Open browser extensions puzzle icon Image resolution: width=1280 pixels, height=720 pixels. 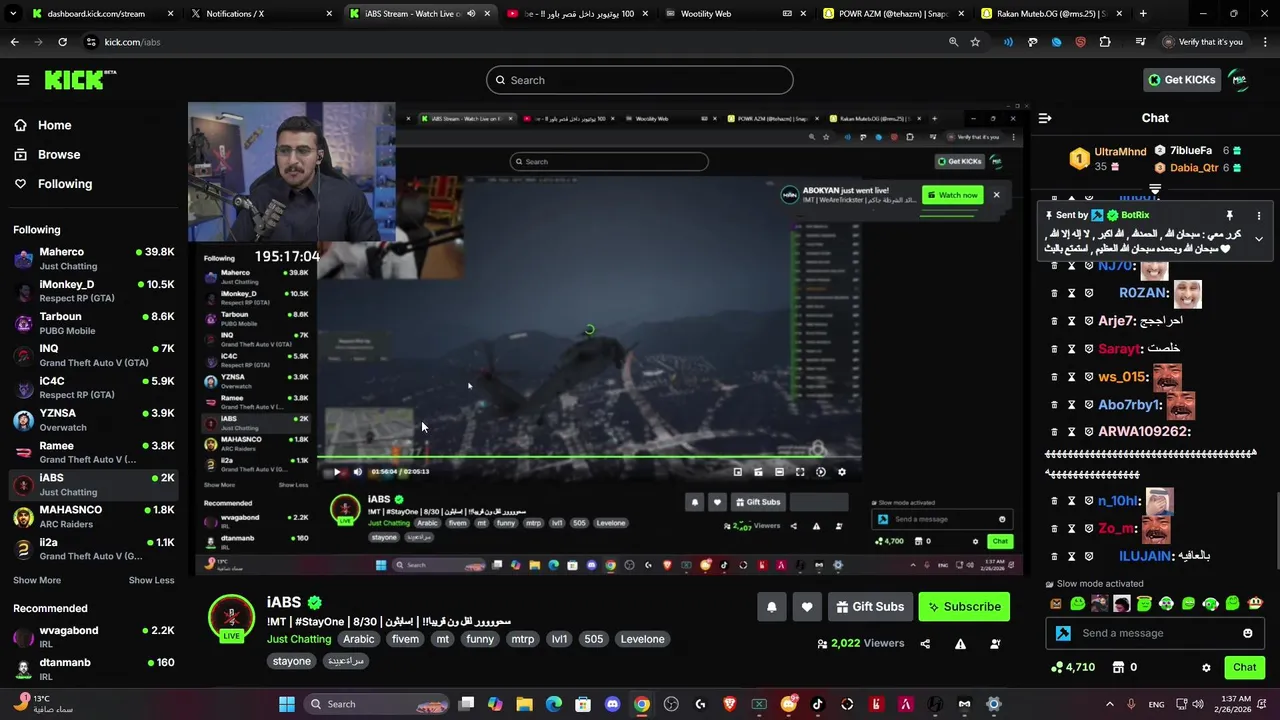(1105, 42)
